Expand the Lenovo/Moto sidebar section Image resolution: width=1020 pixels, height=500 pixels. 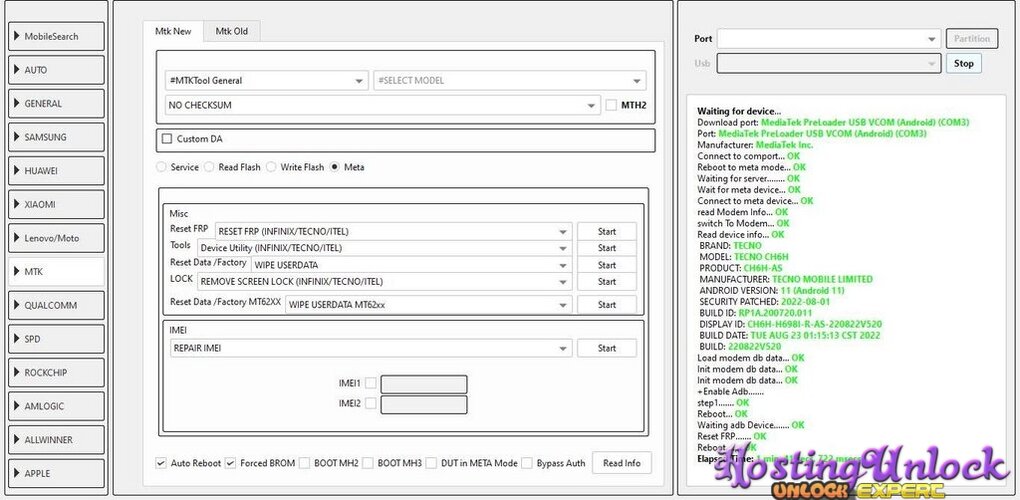click(56, 238)
